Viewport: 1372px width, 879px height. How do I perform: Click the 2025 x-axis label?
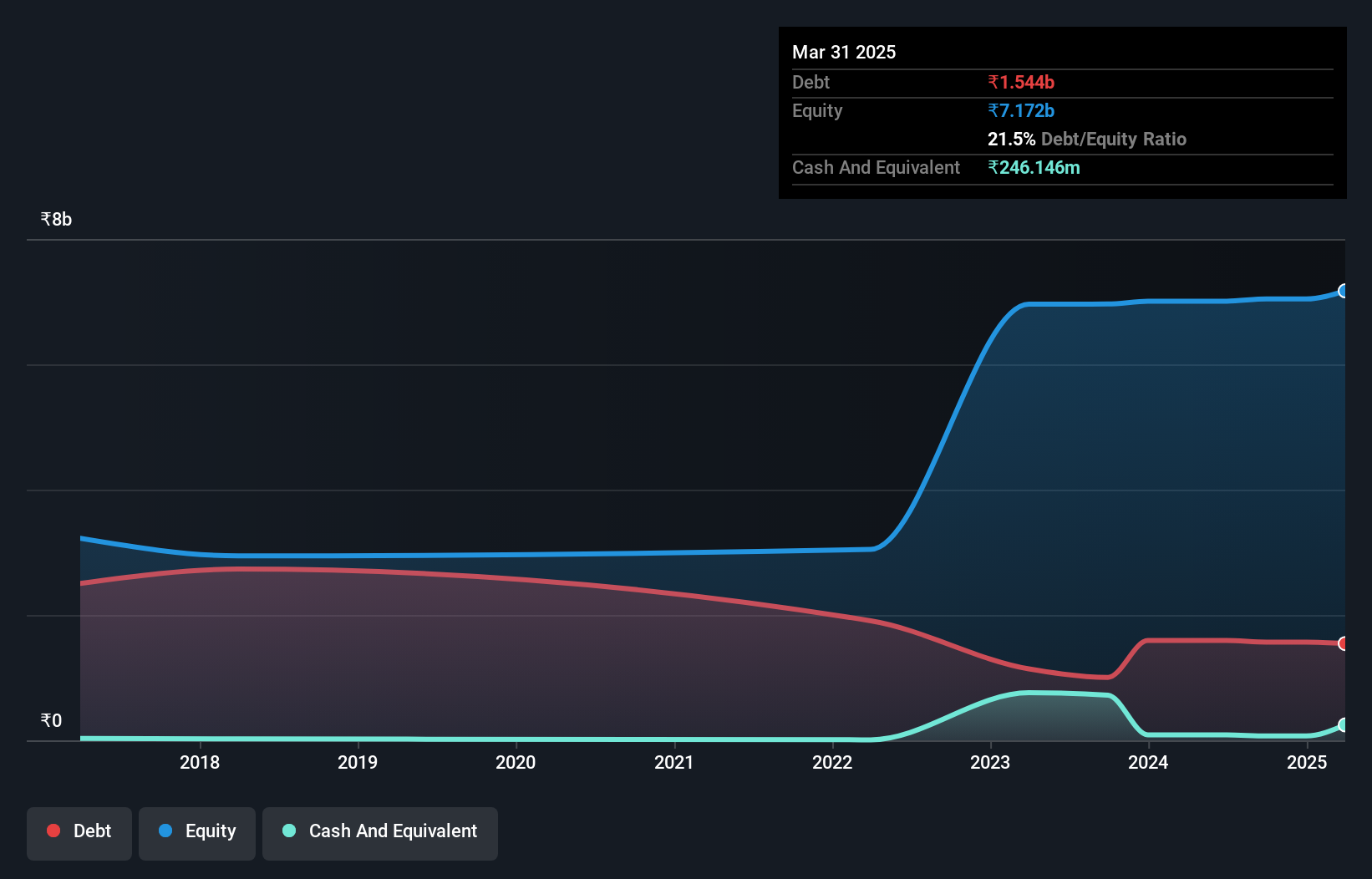[x=1307, y=762]
